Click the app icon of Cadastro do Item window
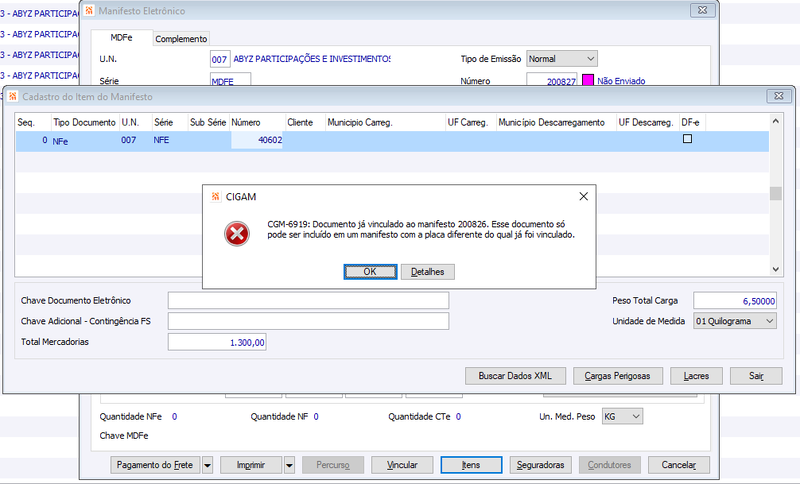The width and height of the screenshot is (800, 484). (x=13, y=96)
